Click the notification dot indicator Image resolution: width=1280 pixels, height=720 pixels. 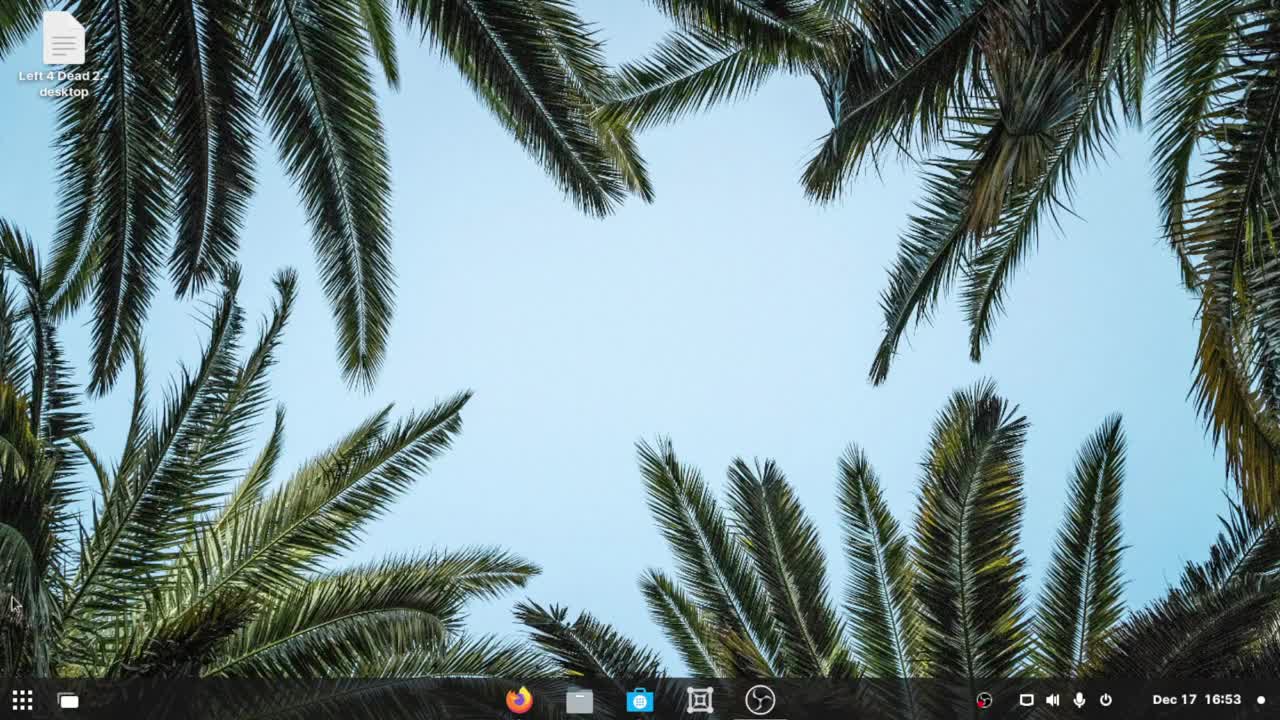point(1261,700)
